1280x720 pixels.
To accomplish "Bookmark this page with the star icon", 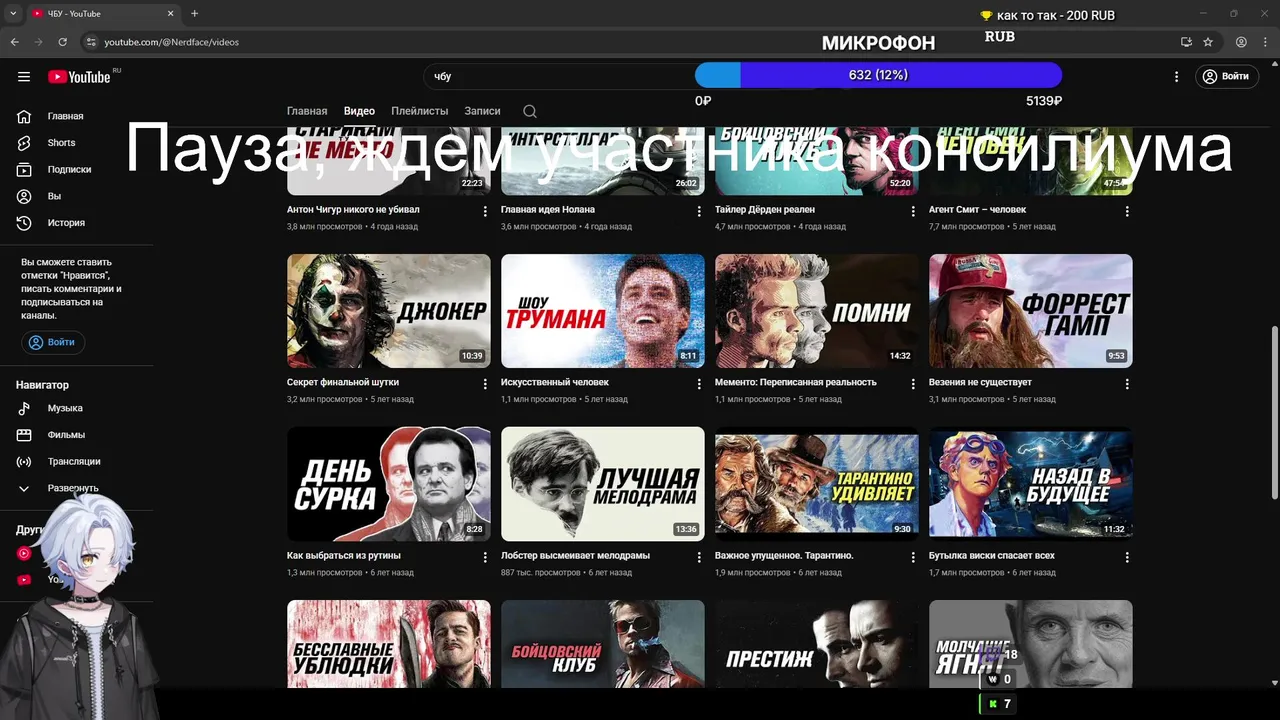I will pos(1208,42).
